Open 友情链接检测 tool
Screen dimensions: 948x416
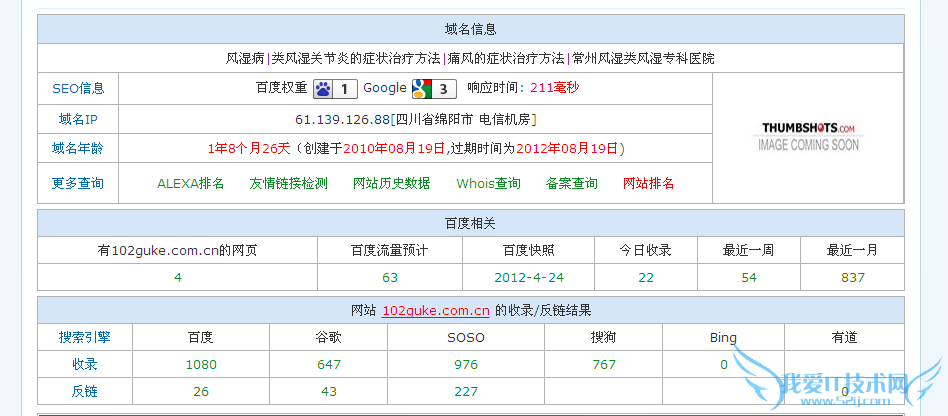coord(288,183)
